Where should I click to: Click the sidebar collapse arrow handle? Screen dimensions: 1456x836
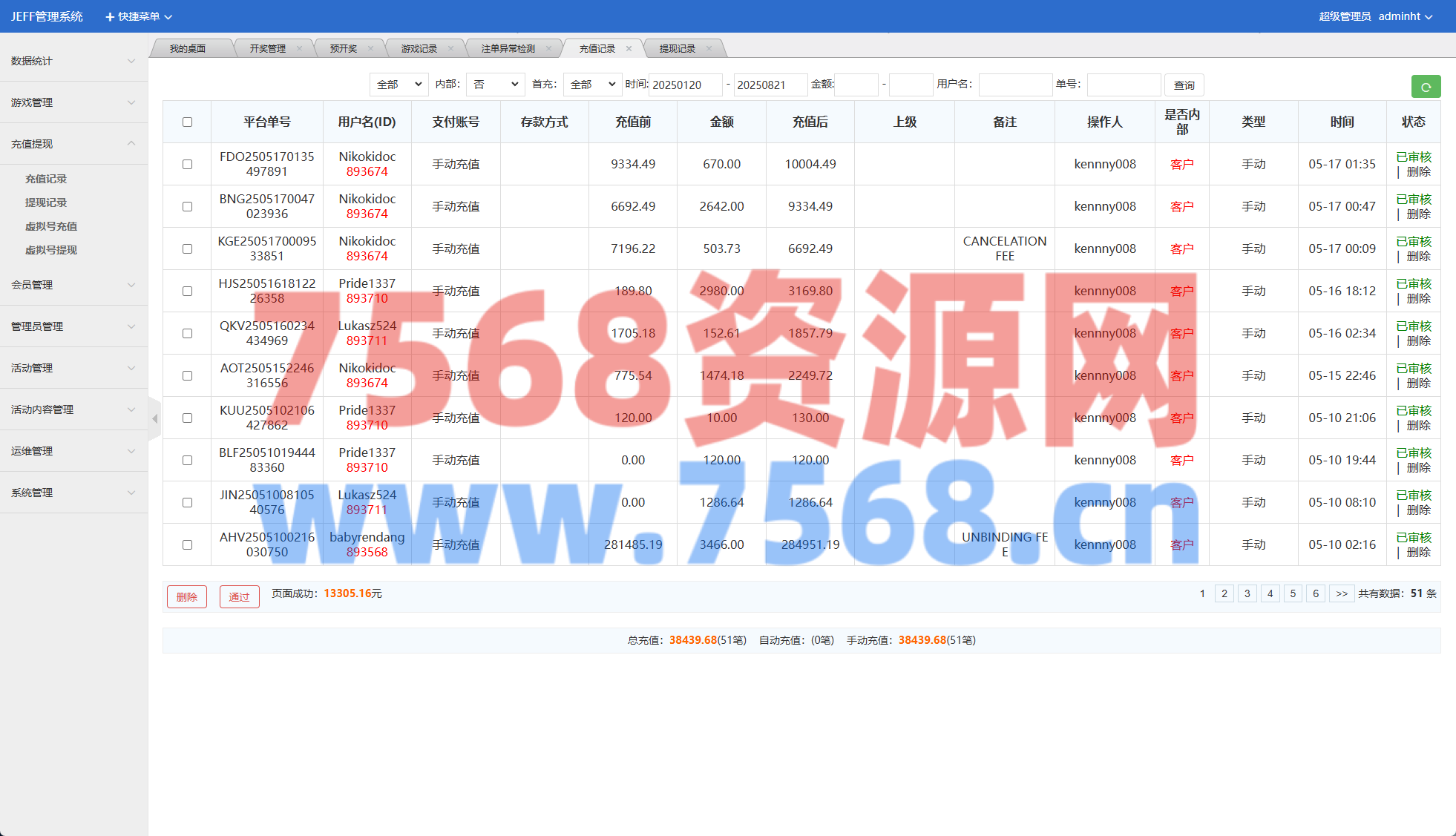154,419
